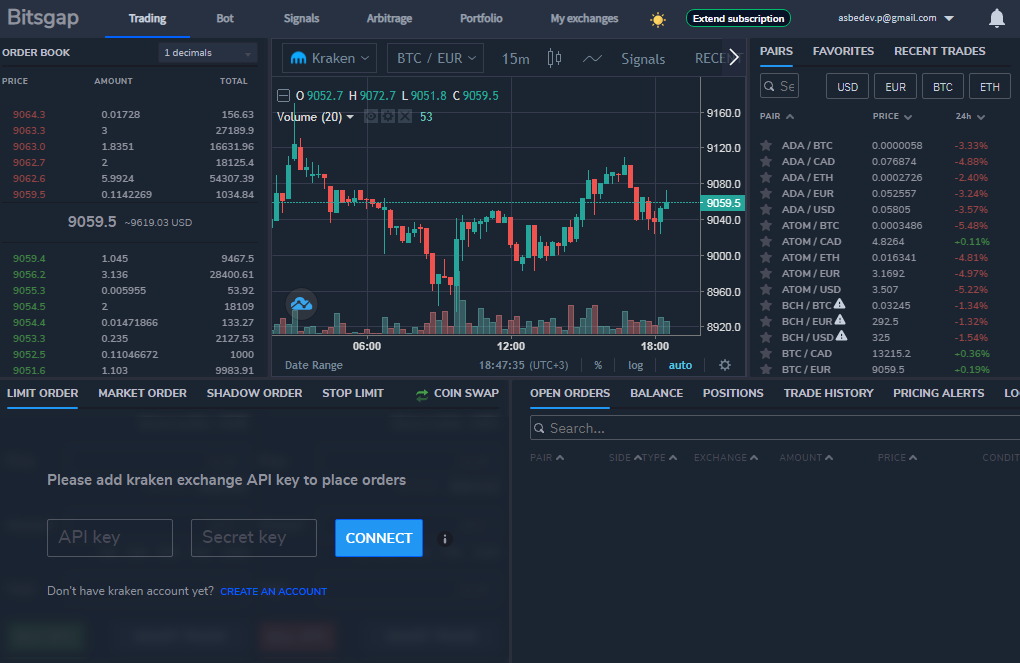Click the API key input field
This screenshot has width=1020, height=663.
pyautogui.click(x=110, y=538)
